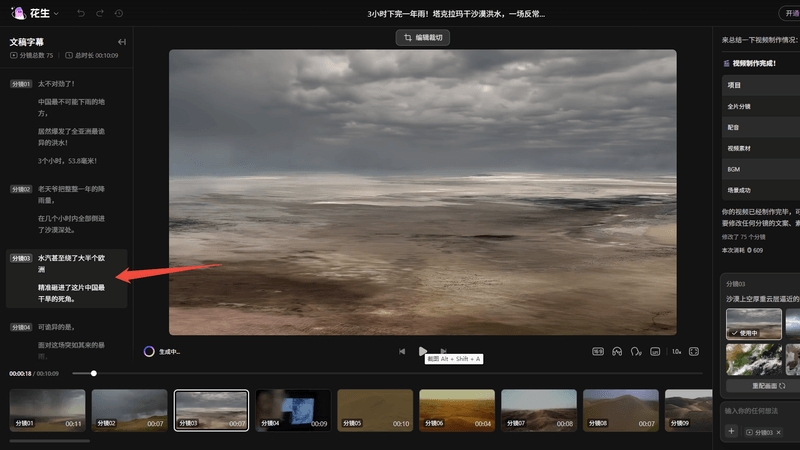This screenshot has height=450, width=800.
Task: Click the undo arrow in top bar
Action: click(81, 13)
